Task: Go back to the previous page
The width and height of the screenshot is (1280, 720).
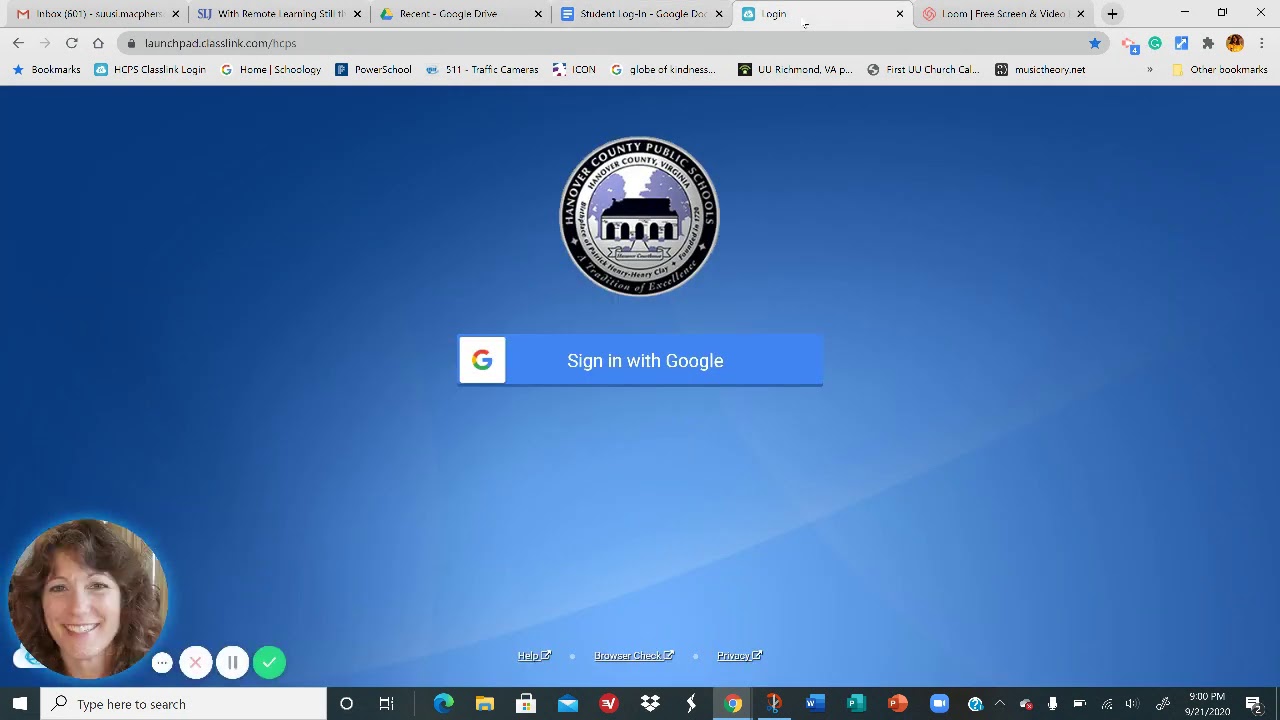Action: tap(18, 43)
